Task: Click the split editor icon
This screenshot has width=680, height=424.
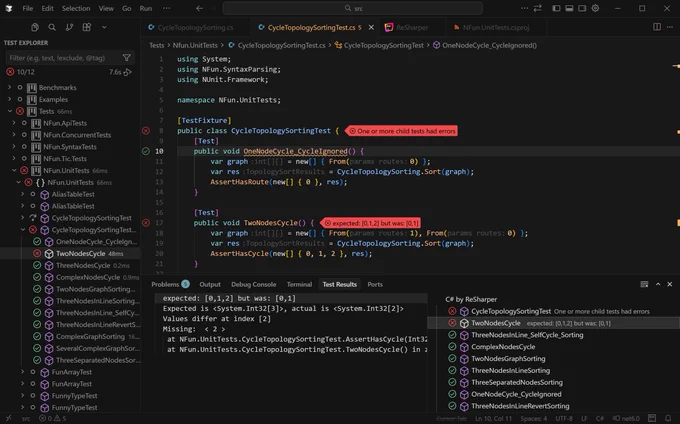Action: 657,27
